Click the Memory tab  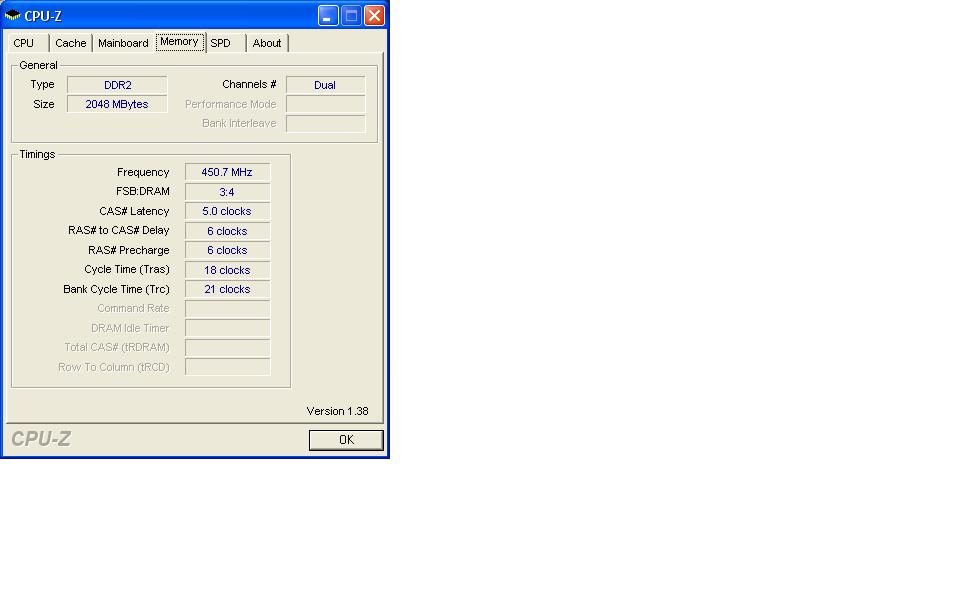point(179,42)
